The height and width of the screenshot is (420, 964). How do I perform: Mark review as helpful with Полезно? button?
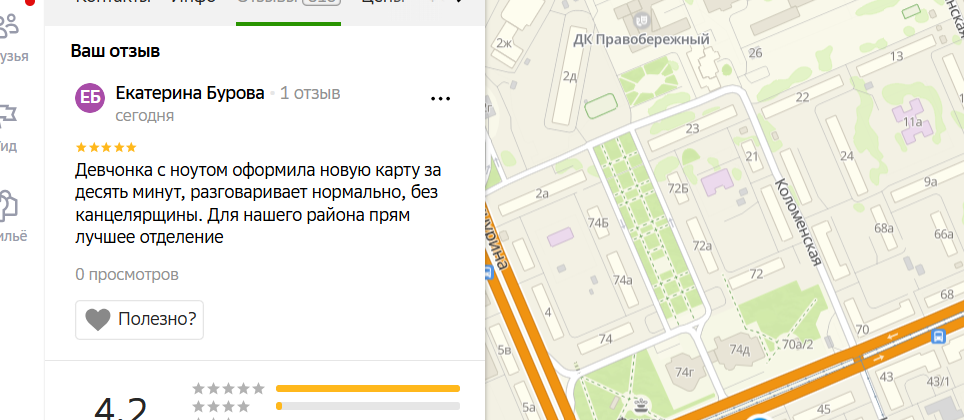(x=140, y=320)
